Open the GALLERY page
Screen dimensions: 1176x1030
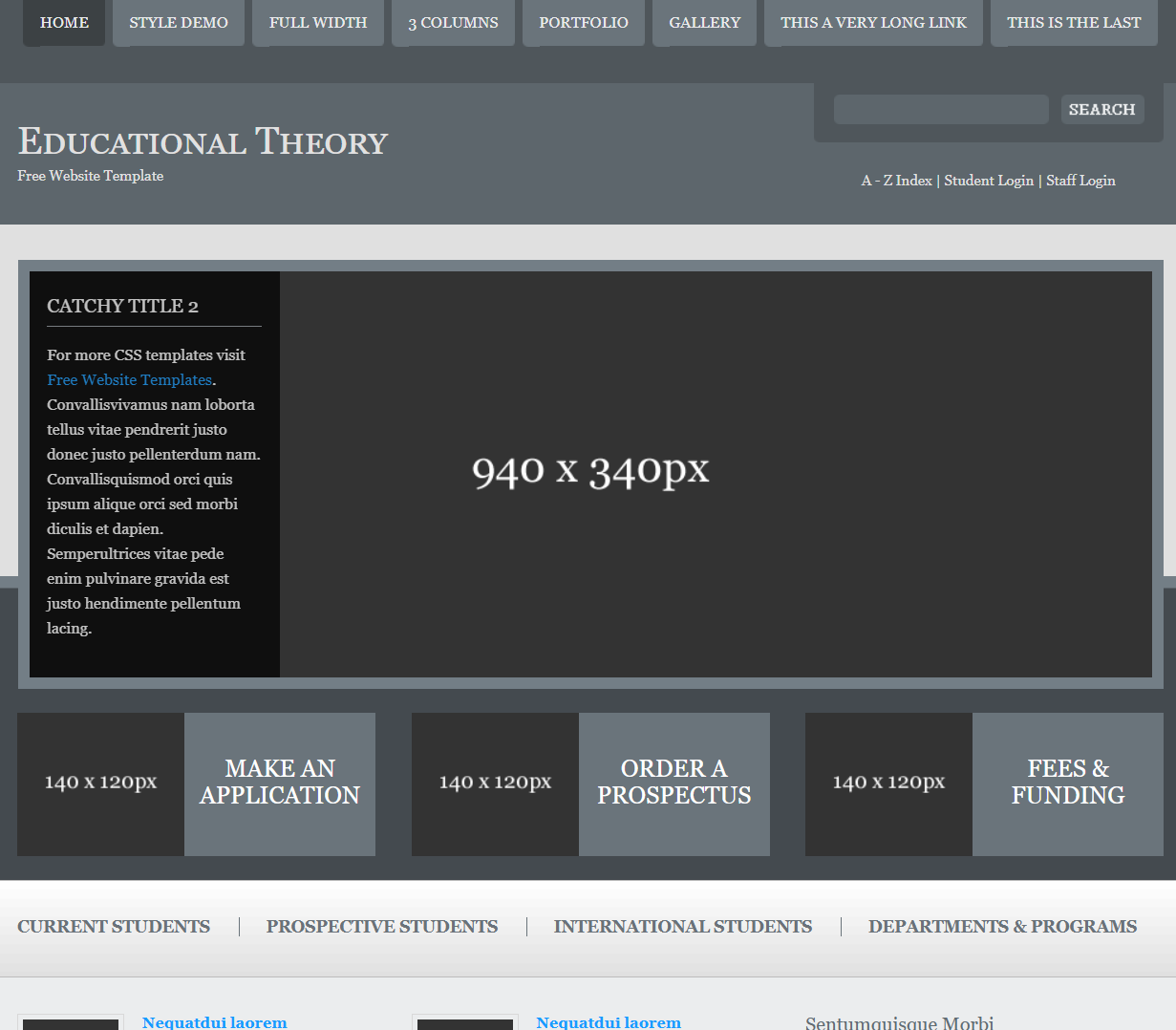click(x=704, y=22)
